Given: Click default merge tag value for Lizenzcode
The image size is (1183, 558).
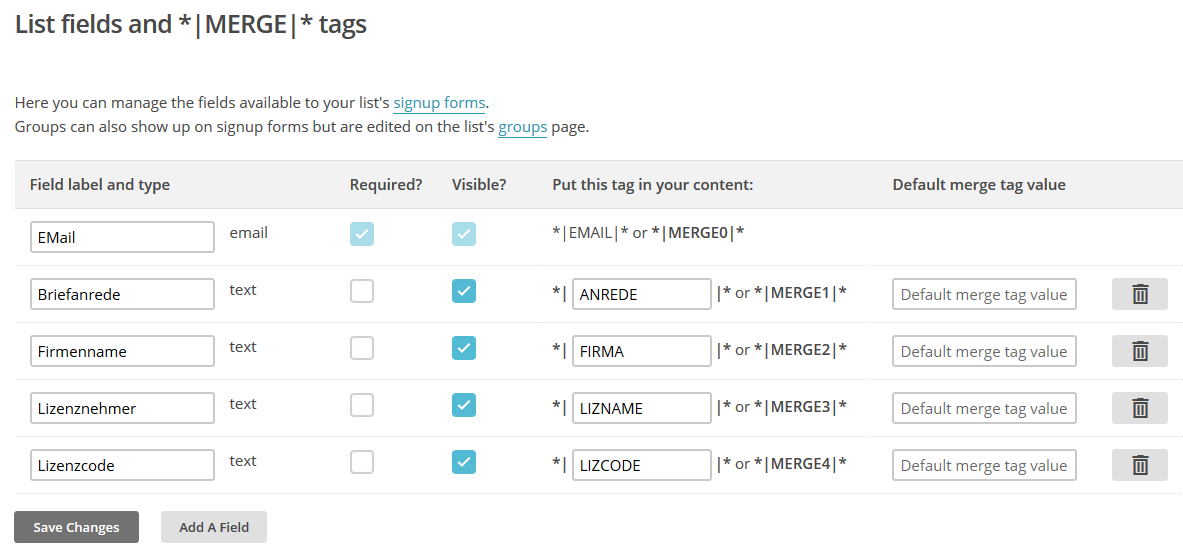Looking at the screenshot, I should point(984,465).
